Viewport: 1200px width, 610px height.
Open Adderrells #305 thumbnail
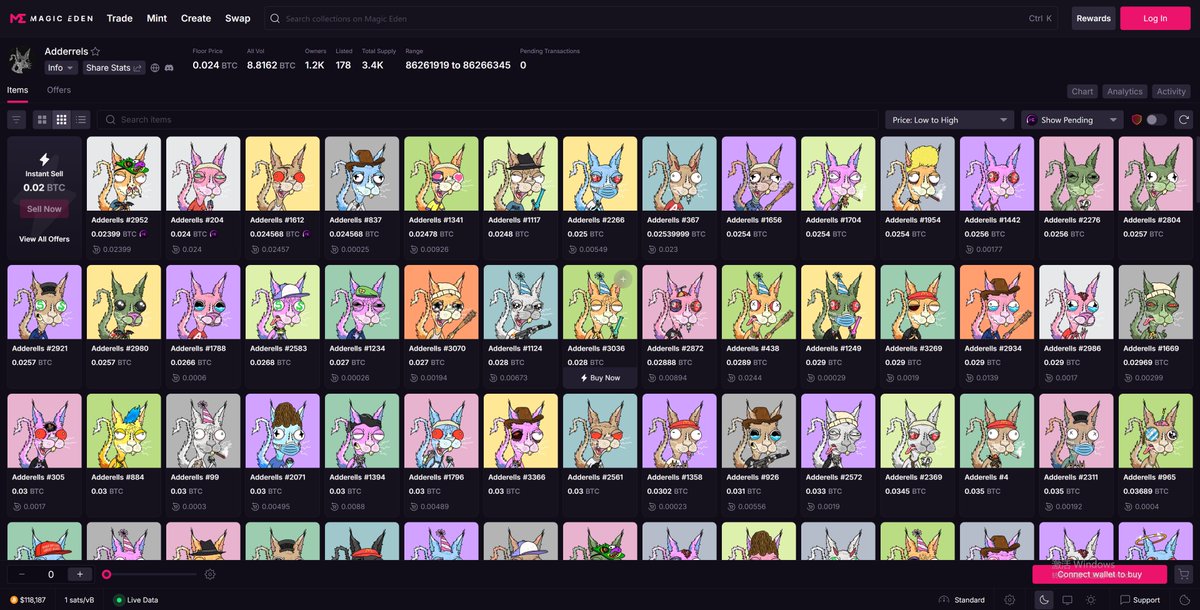44,430
